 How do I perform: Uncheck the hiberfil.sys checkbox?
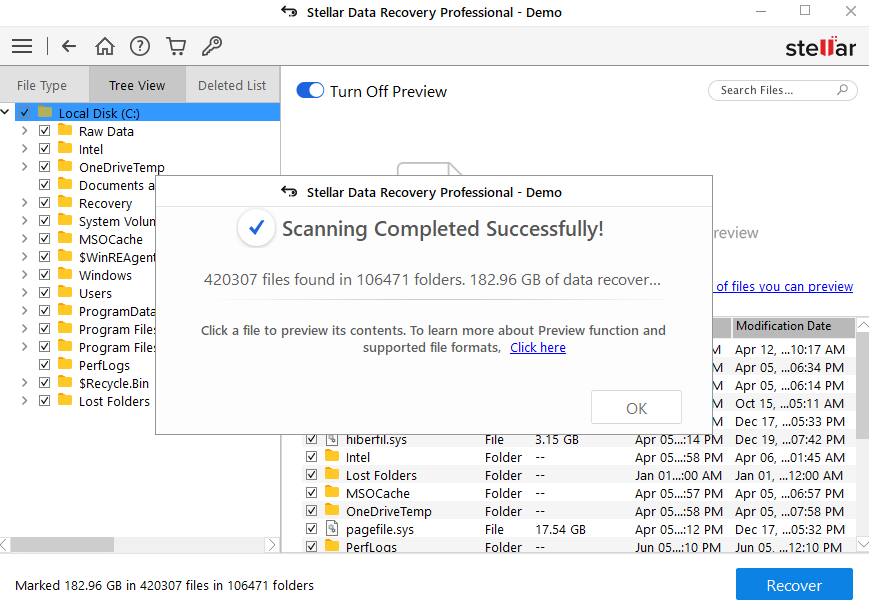[x=311, y=439]
